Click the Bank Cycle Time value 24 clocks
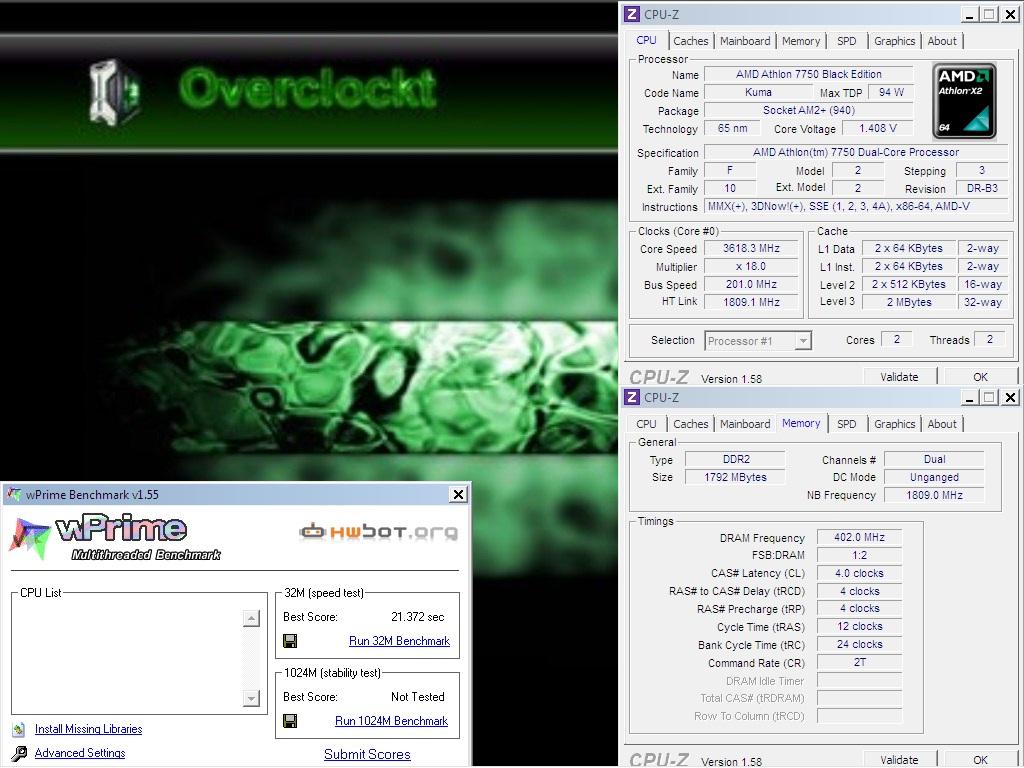Viewport: 1024px width, 768px height. click(x=859, y=644)
